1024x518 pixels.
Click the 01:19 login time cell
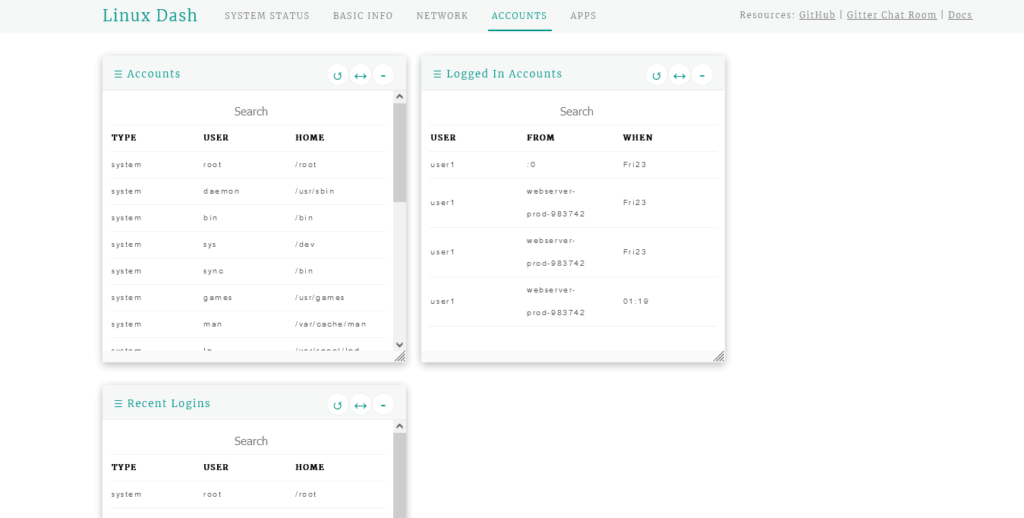pos(636,302)
